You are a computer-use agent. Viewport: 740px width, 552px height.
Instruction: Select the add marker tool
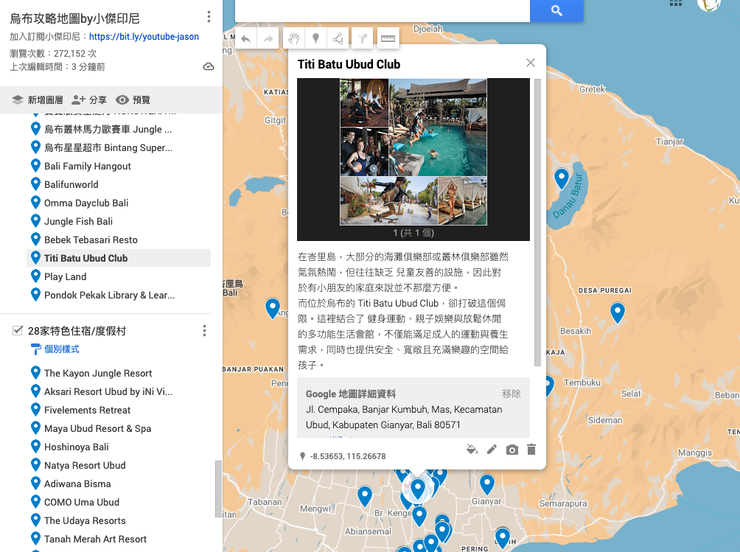(316, 39)
